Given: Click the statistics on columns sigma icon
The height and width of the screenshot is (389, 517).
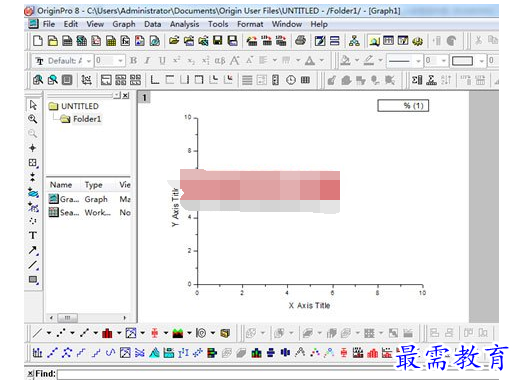Looking at the screenshot, I should (417, 80).
